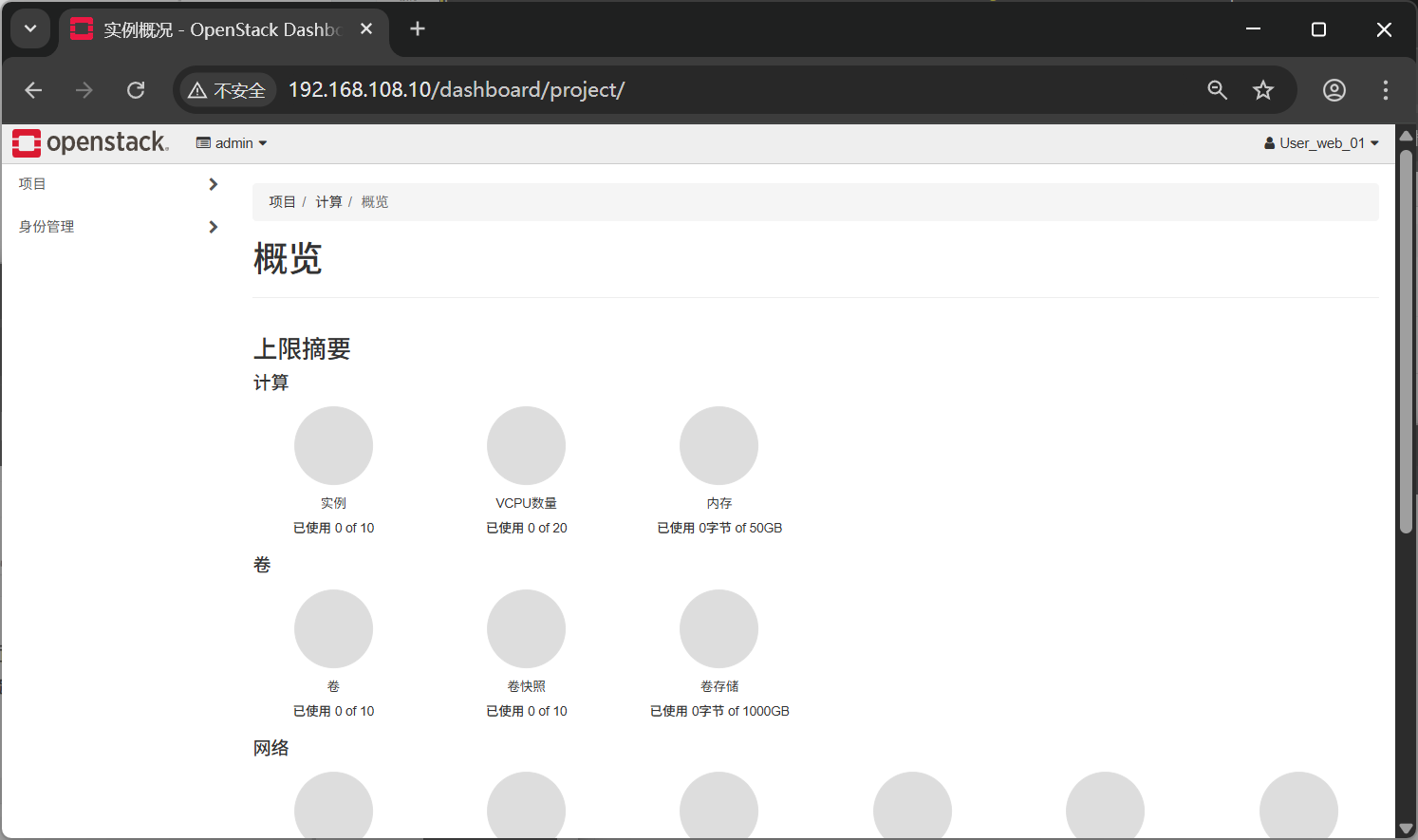
Task: Click the address bar URL
Action: tap(457, 90)
